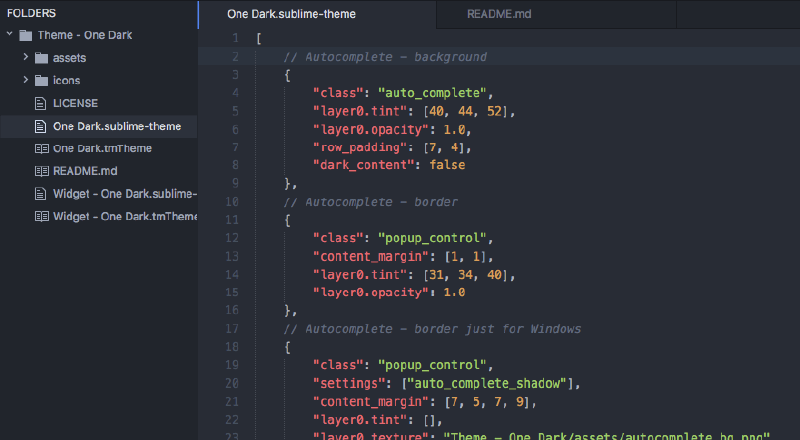Click the icons folder icon
Image resolution: width=800 pixels, height=440 pixels.
click(x=41, y=80)
